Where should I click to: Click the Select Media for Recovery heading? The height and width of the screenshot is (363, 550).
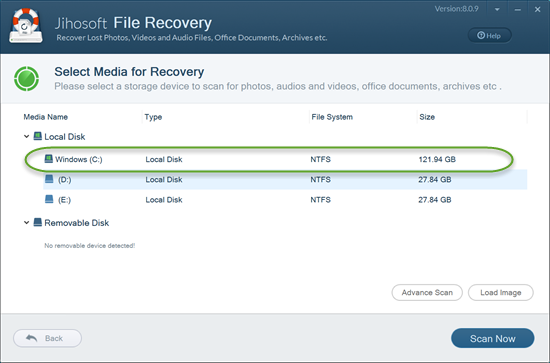[129, 72]
